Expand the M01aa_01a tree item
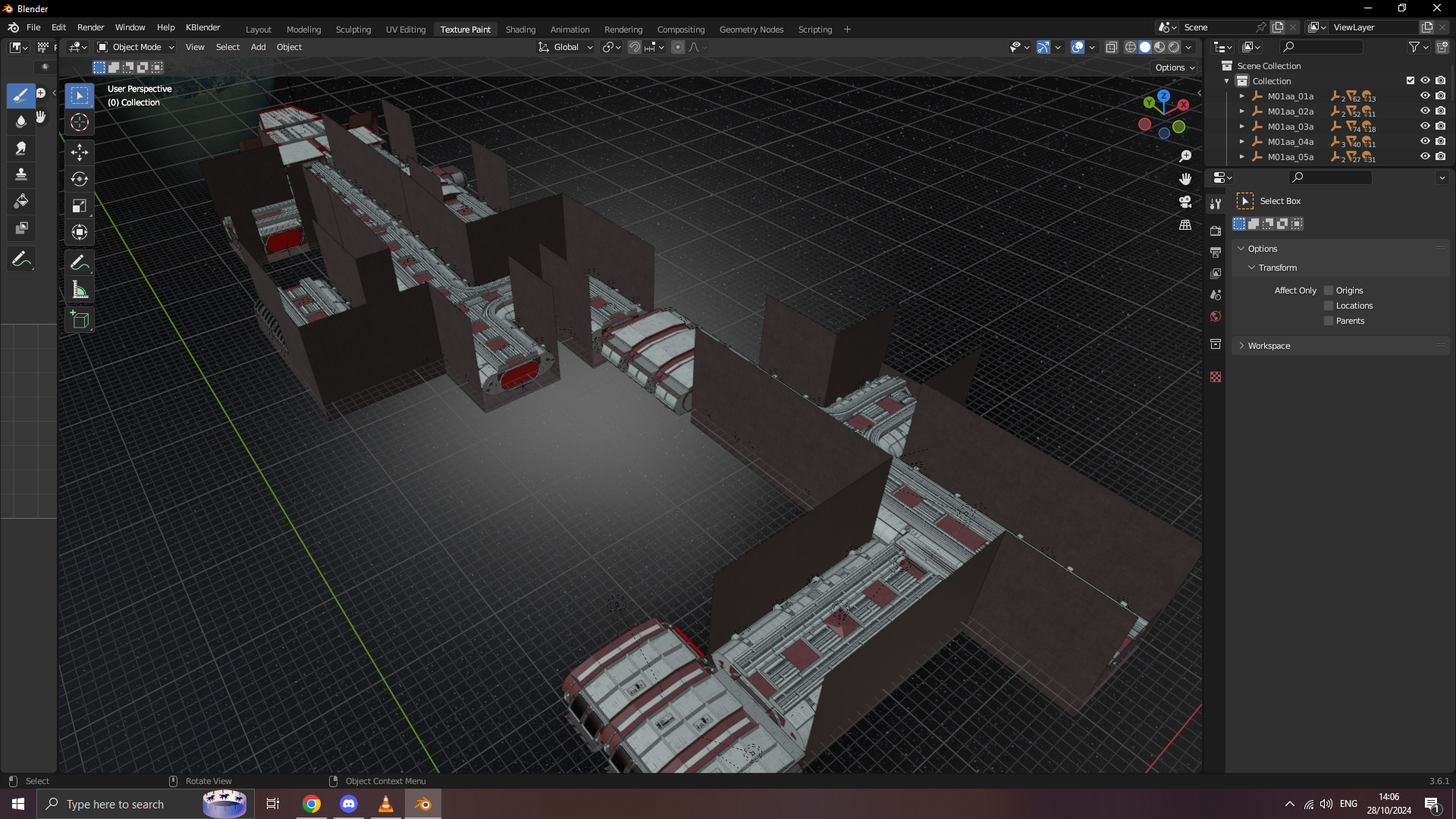 1241,96
